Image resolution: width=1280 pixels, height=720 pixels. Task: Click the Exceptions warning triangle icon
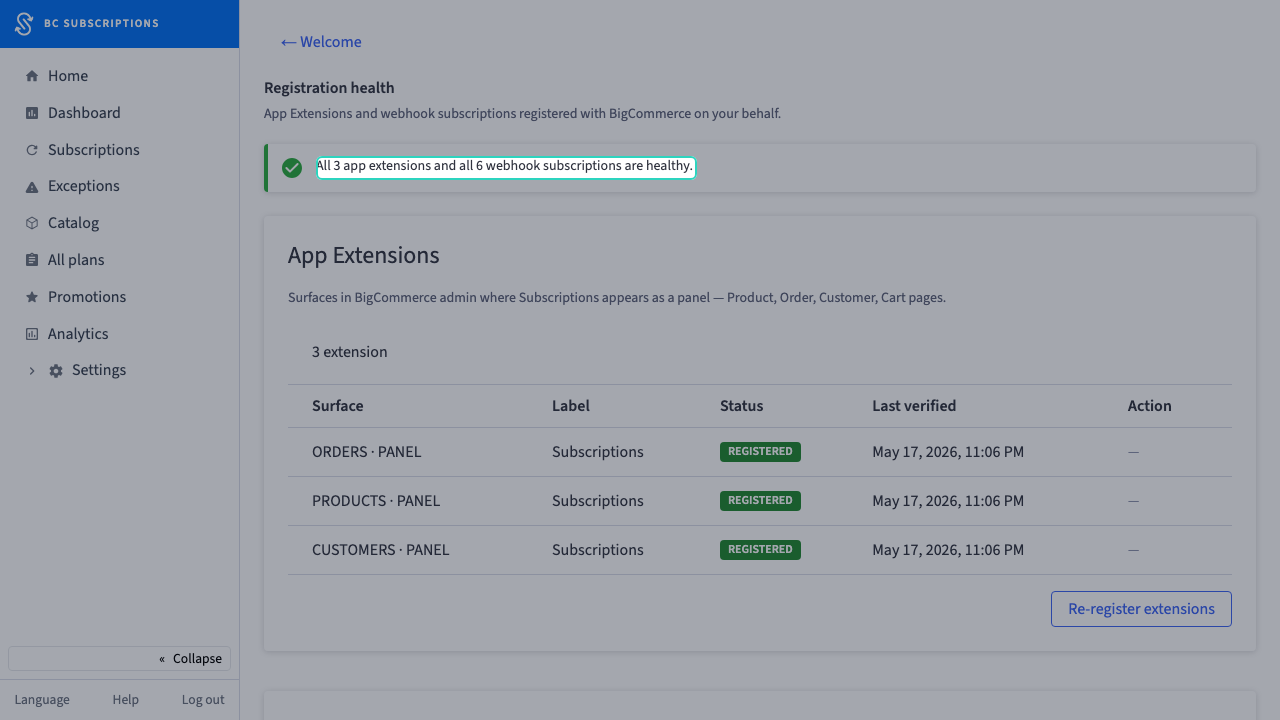coord(32,187)
